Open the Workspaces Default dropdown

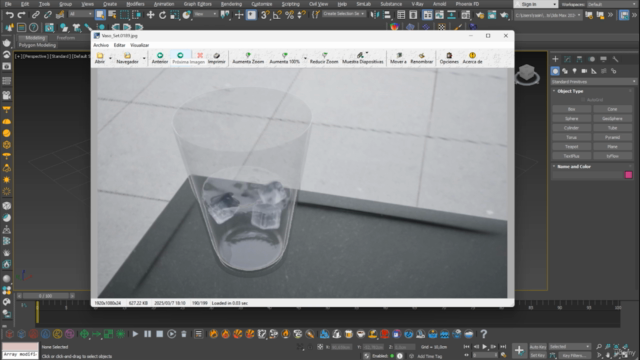click(611, 4)
